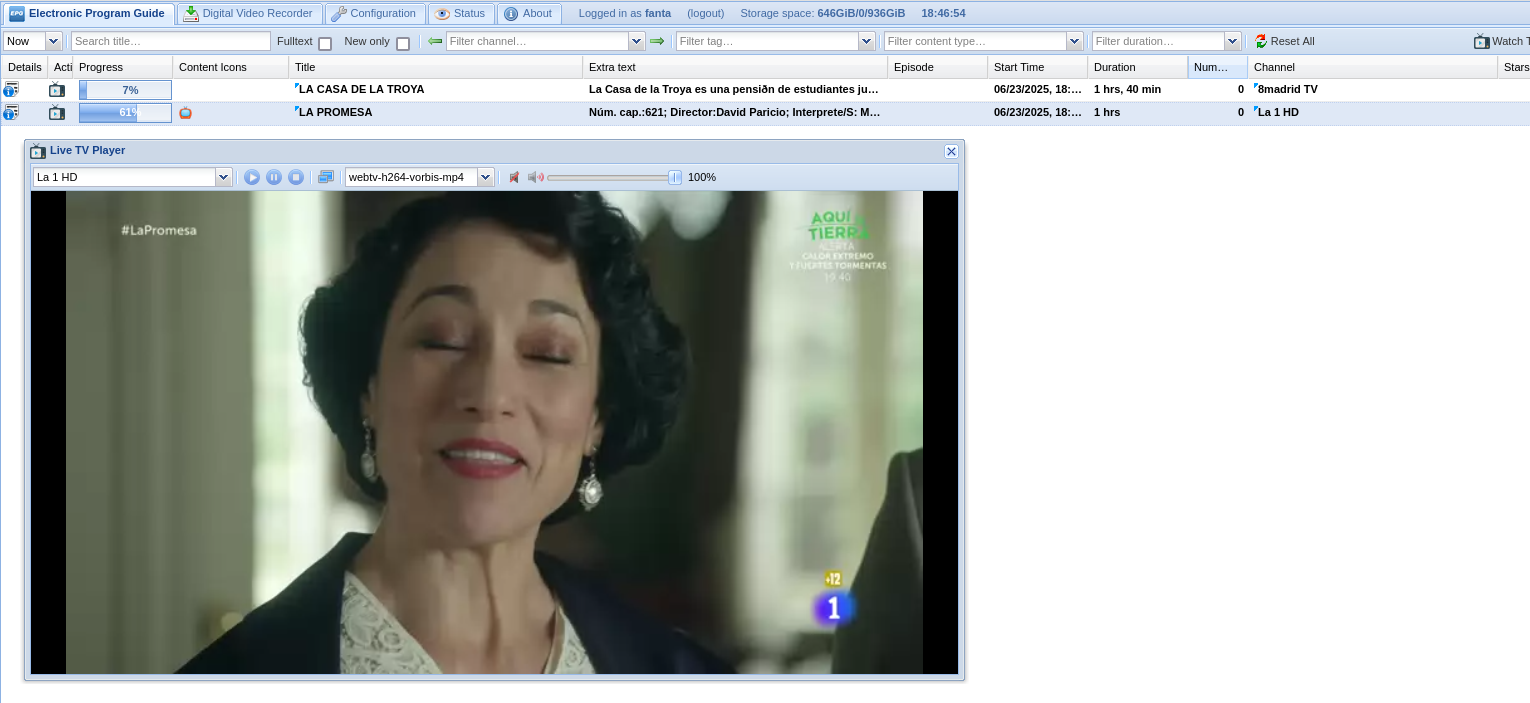Screen dimensions: 1530x703
Task: Close the Live TV Player window
Action: pyautogui.click(x=951, y=151)
